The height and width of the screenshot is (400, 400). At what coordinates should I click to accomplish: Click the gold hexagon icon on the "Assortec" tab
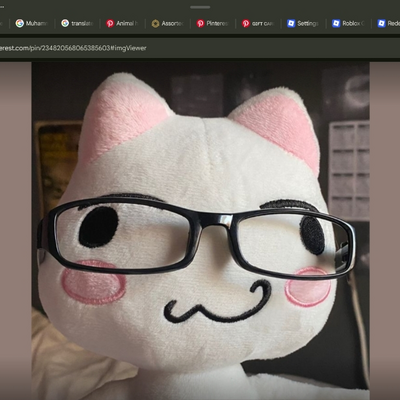155,23
